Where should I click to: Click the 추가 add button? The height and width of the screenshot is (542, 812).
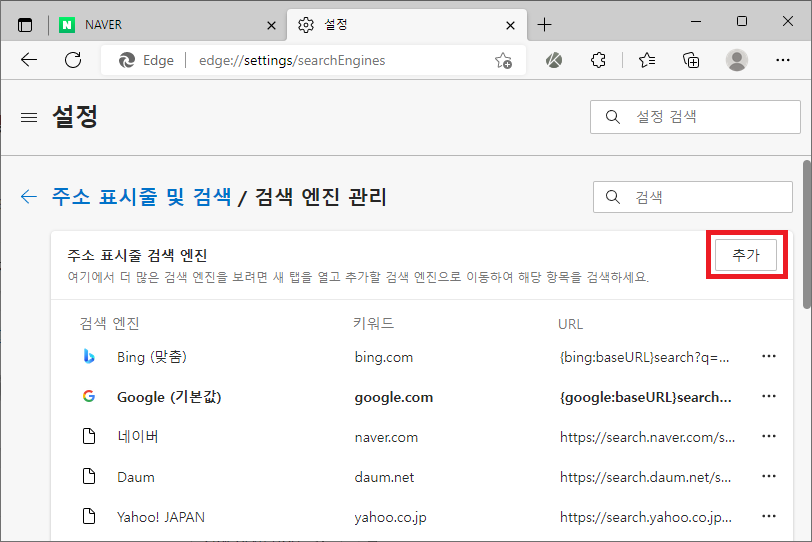[746, 255]
